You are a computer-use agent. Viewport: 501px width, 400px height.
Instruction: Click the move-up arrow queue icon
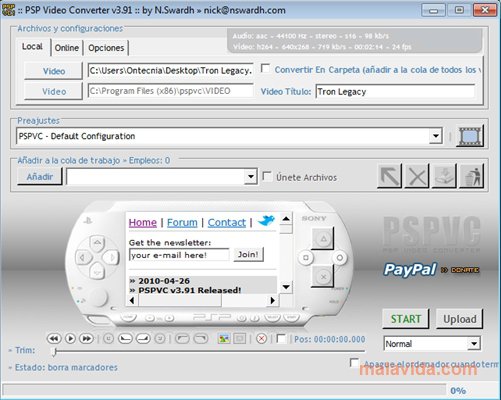click(389, 176)
